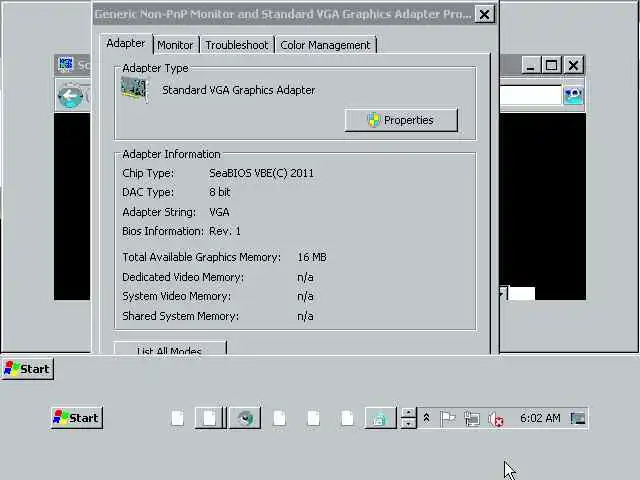Click the Dedicated Video Memory label
The width and height of the screenshot is (640, 480).
coord(183,277)
